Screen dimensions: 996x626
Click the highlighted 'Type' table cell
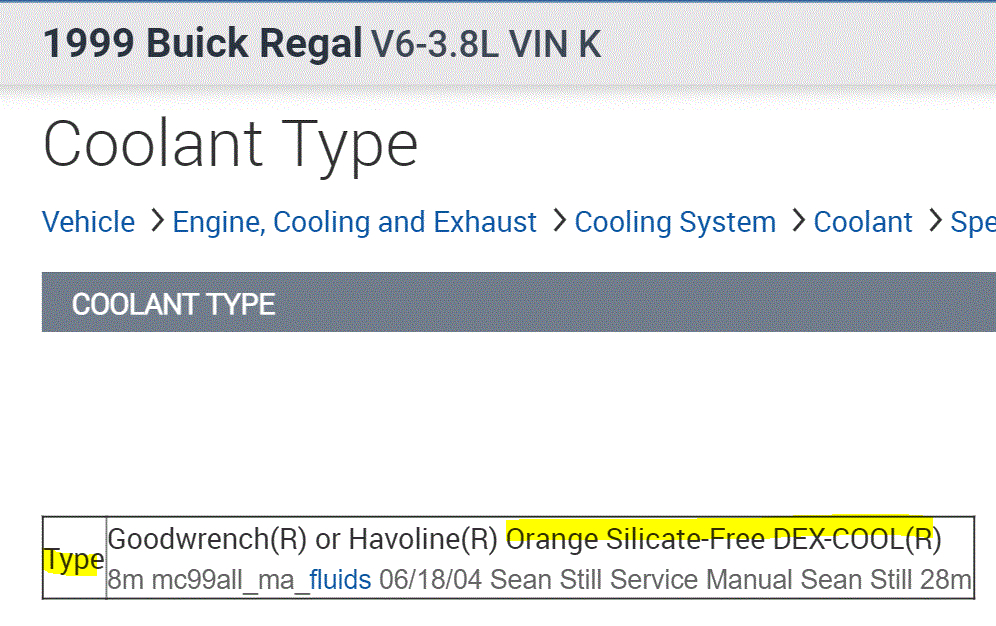[x=73, y=560]
